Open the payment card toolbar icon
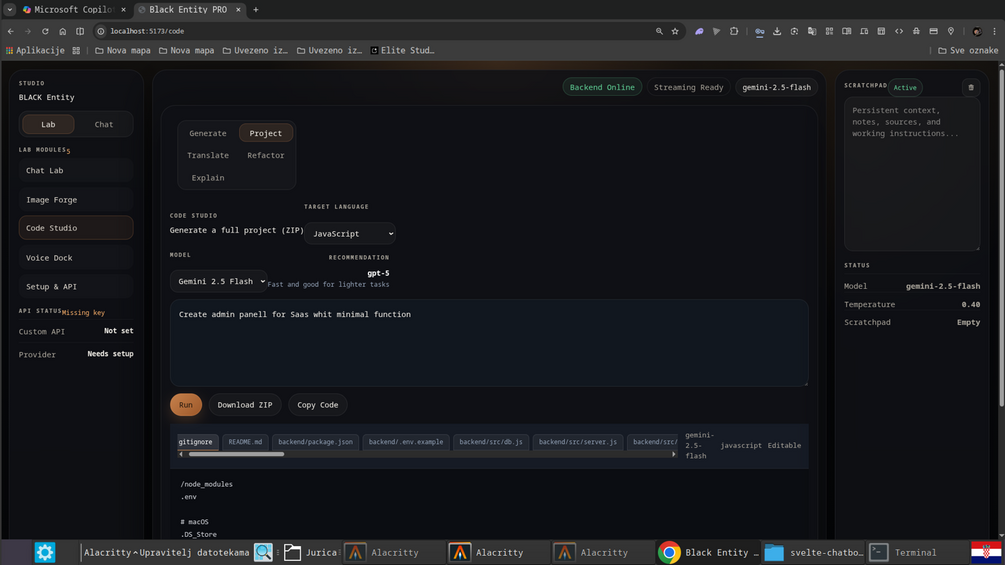1005x565 pixels. tap(933, 31)
